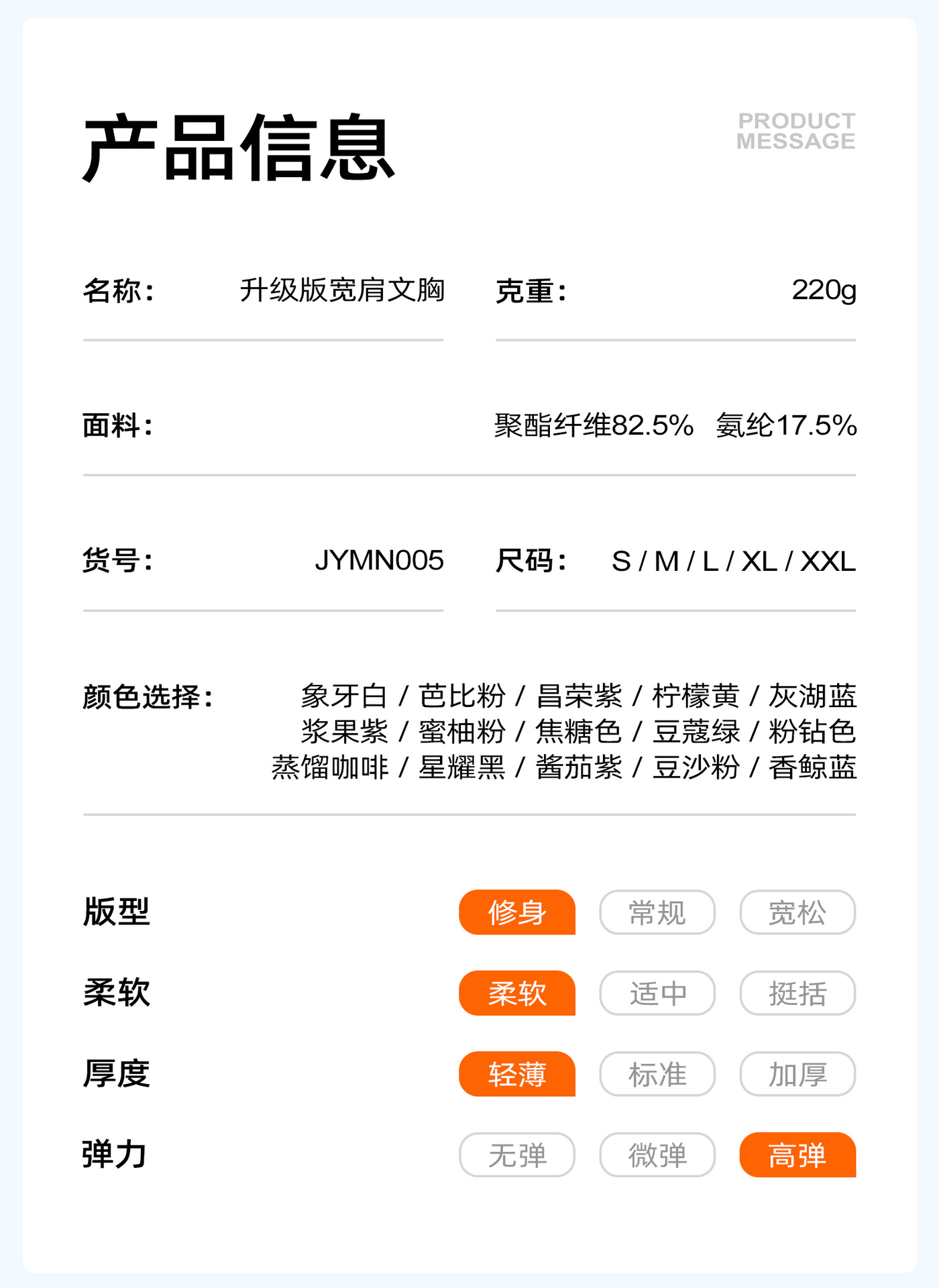Choose the 微弹 elasticity option
This screenshot has height=1288, width=939.
click(x=657, y=1155)
